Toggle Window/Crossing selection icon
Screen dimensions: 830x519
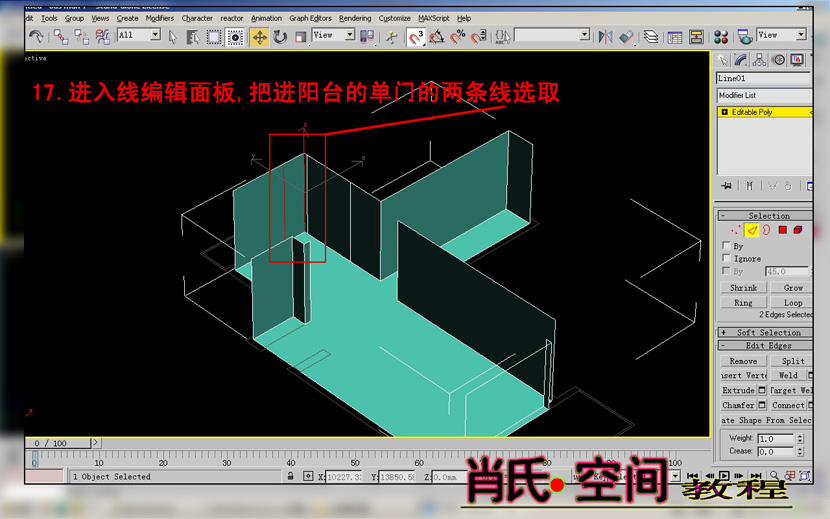[x=235, y=37]
